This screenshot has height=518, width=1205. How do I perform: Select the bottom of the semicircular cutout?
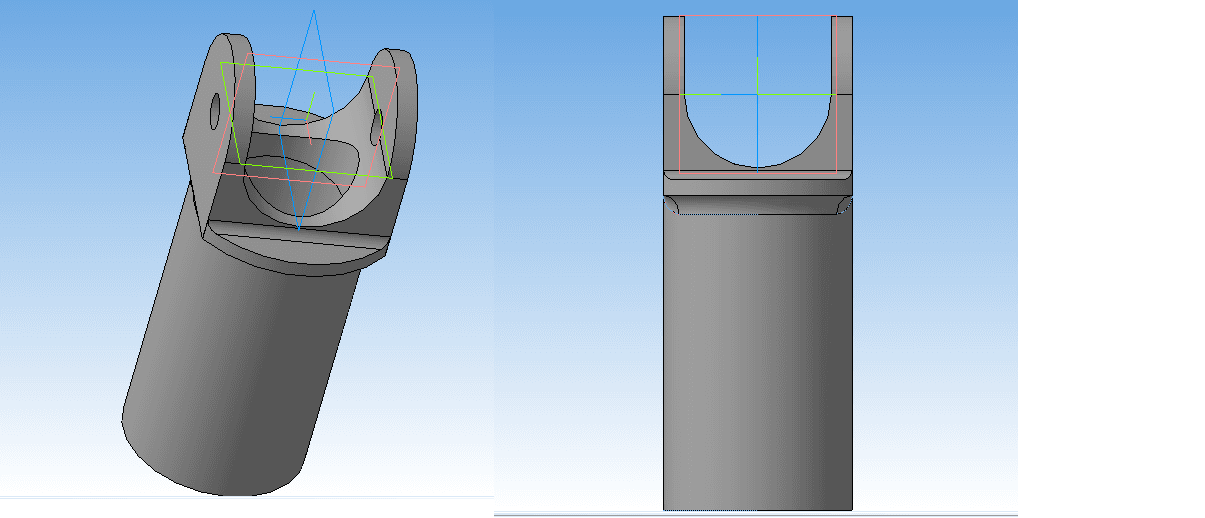[x=758, y=164]
